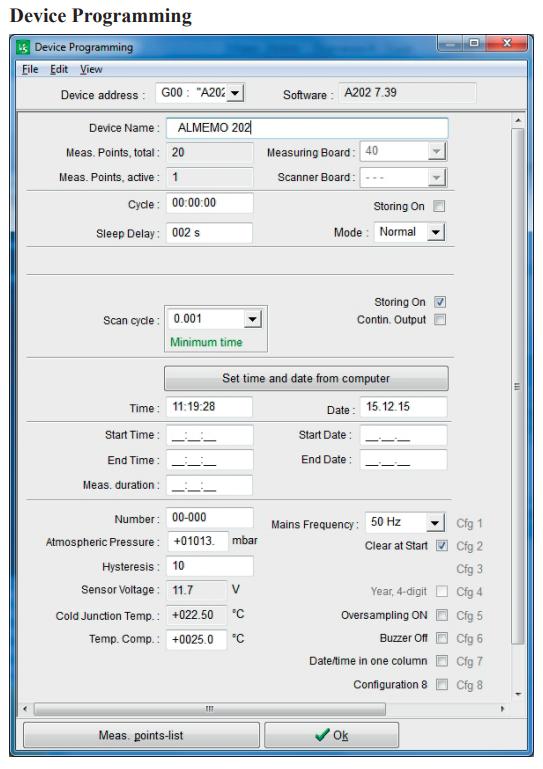
Task: Check Date/time in one column
Action: 442,661
